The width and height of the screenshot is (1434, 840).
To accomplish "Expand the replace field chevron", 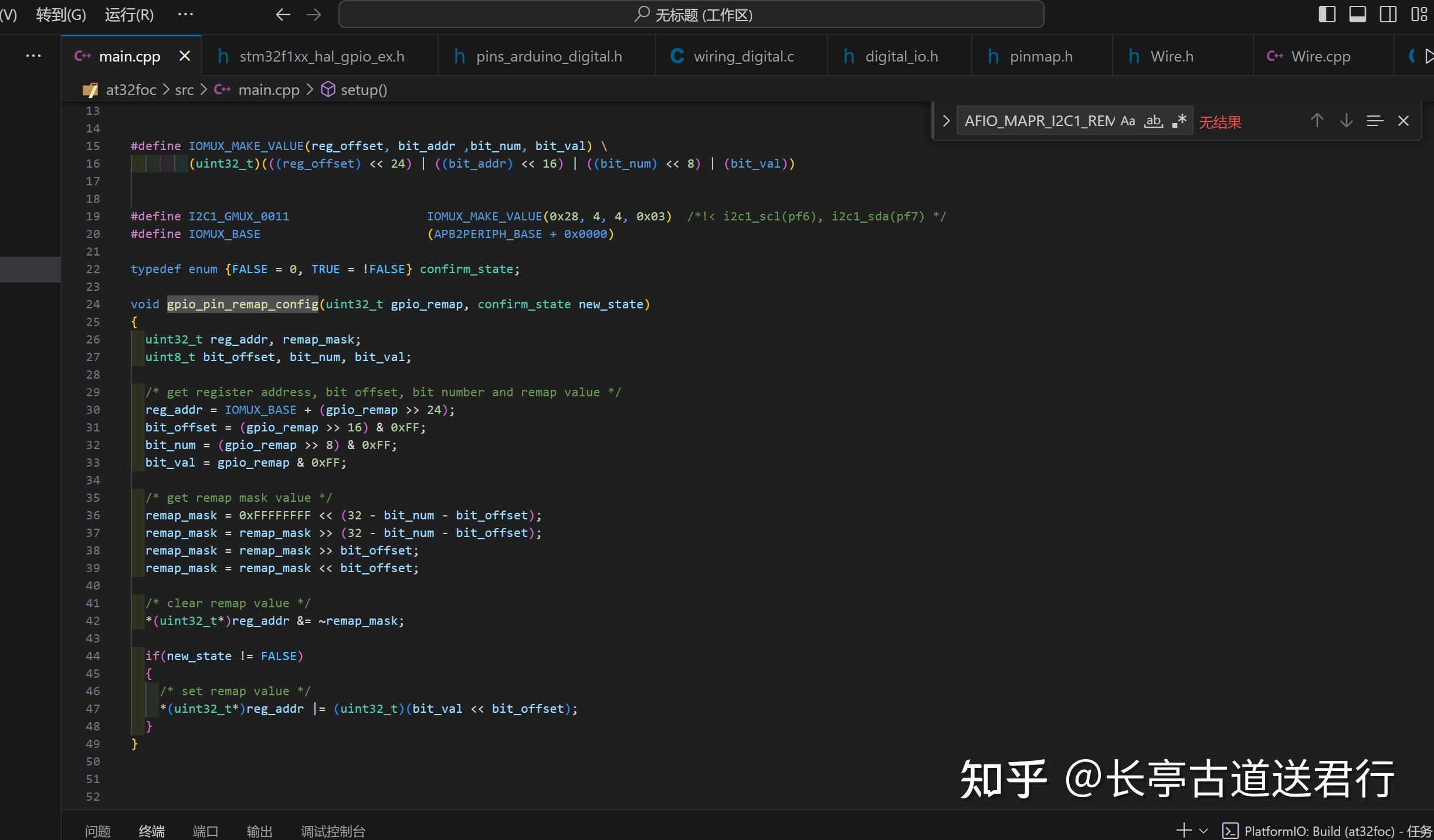I will point(945,121).
